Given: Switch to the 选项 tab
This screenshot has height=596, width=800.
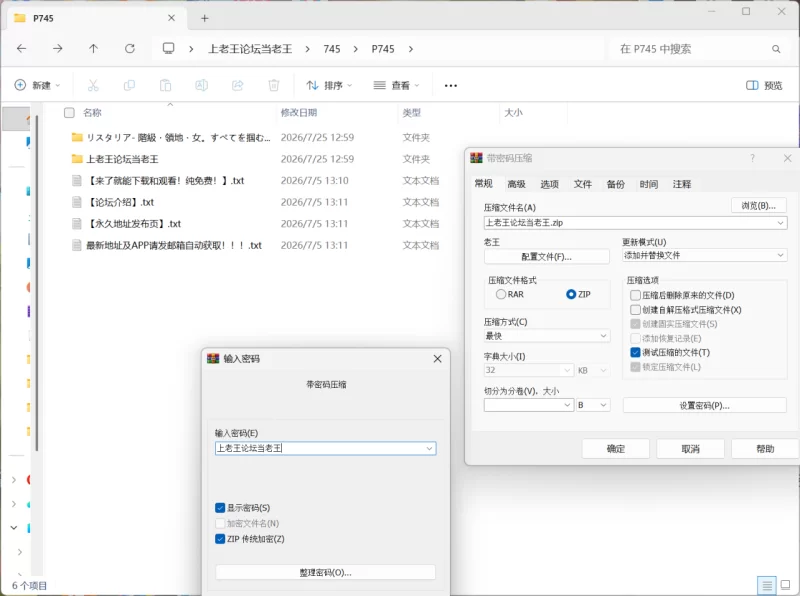Looking at the screenshot, I should 549,184.
